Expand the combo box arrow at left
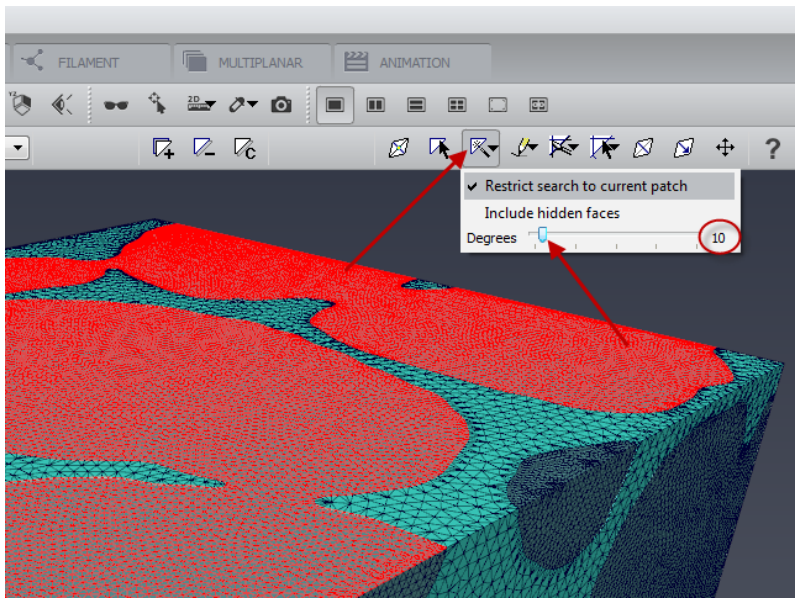This screenshot has height=604, width=800. click(18, 148)
